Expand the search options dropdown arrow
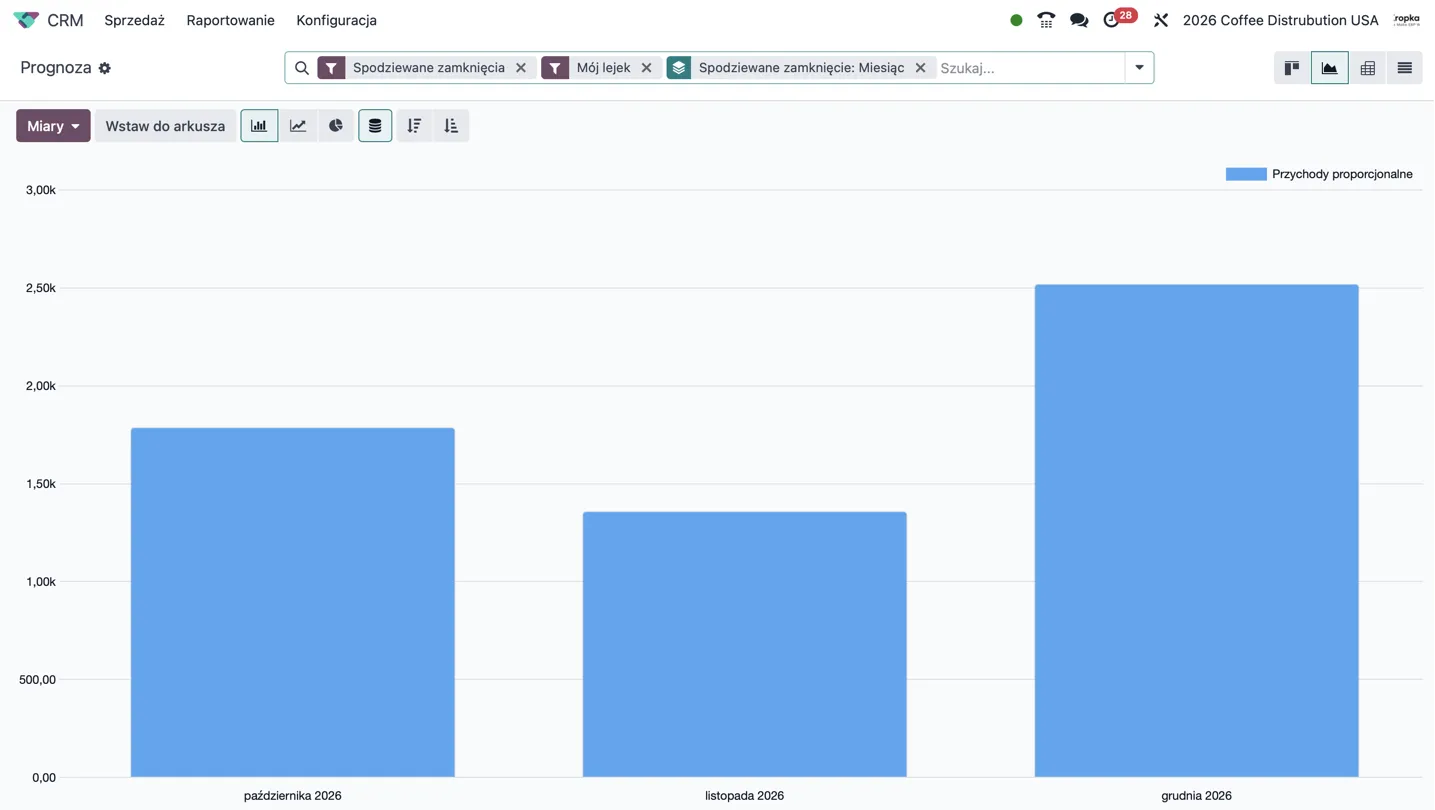Viewport: 1435px width, 810px height. click(x=1139, y=68)
